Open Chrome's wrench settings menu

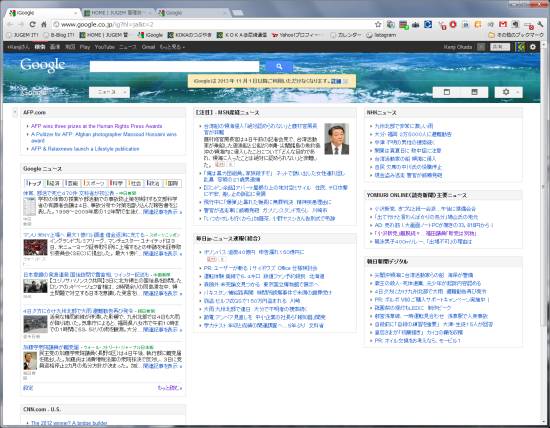[540, 25]
